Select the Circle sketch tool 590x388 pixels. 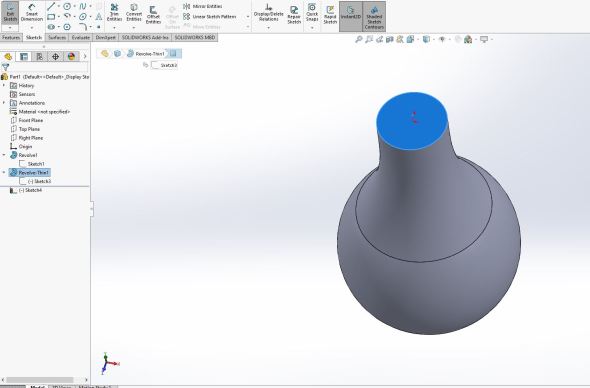coord(67,6)
